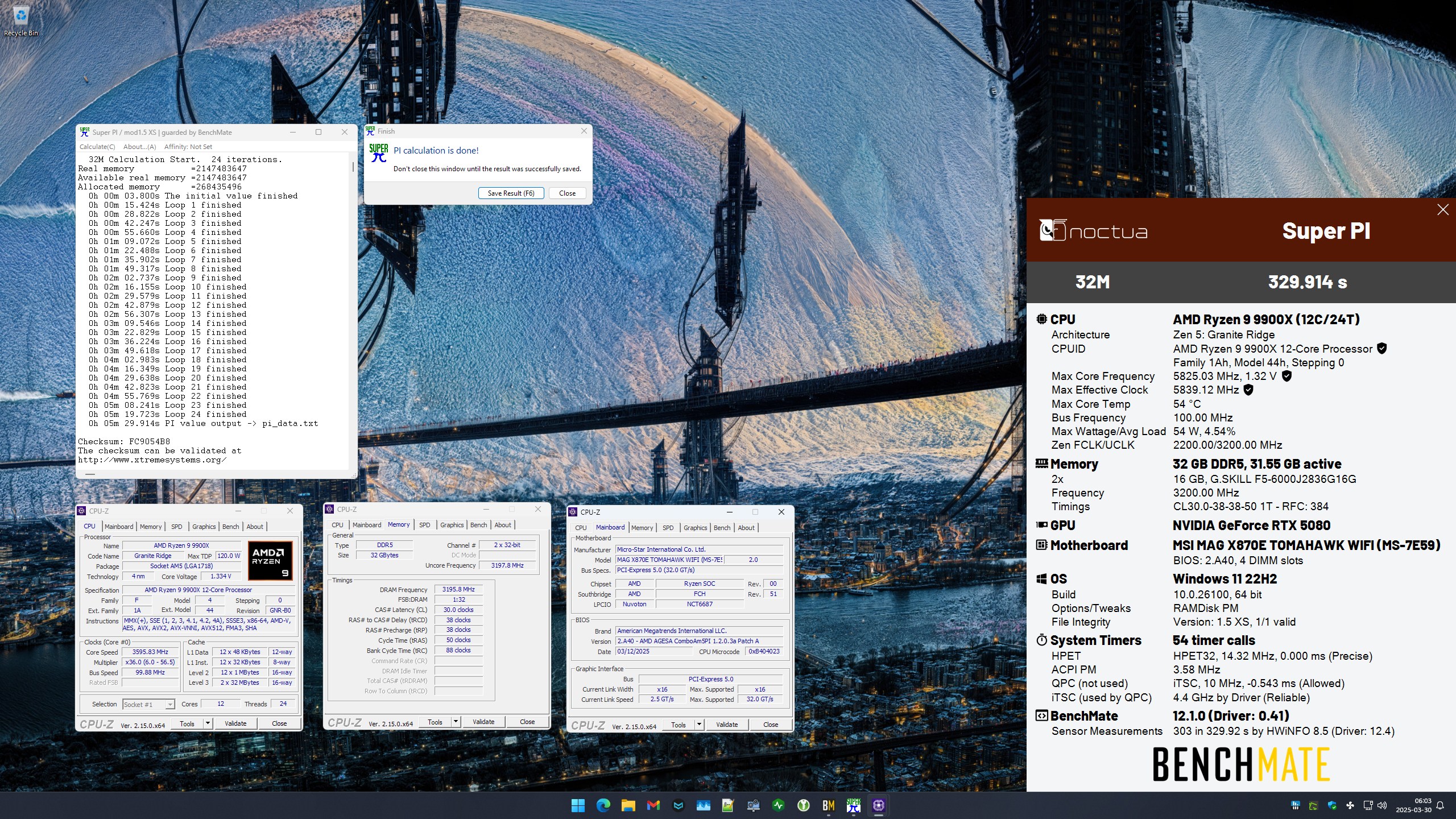Click the Core Voltage value 1.334 V
The height and width of the screenshot is (819, 1456).
coord(221,576)
